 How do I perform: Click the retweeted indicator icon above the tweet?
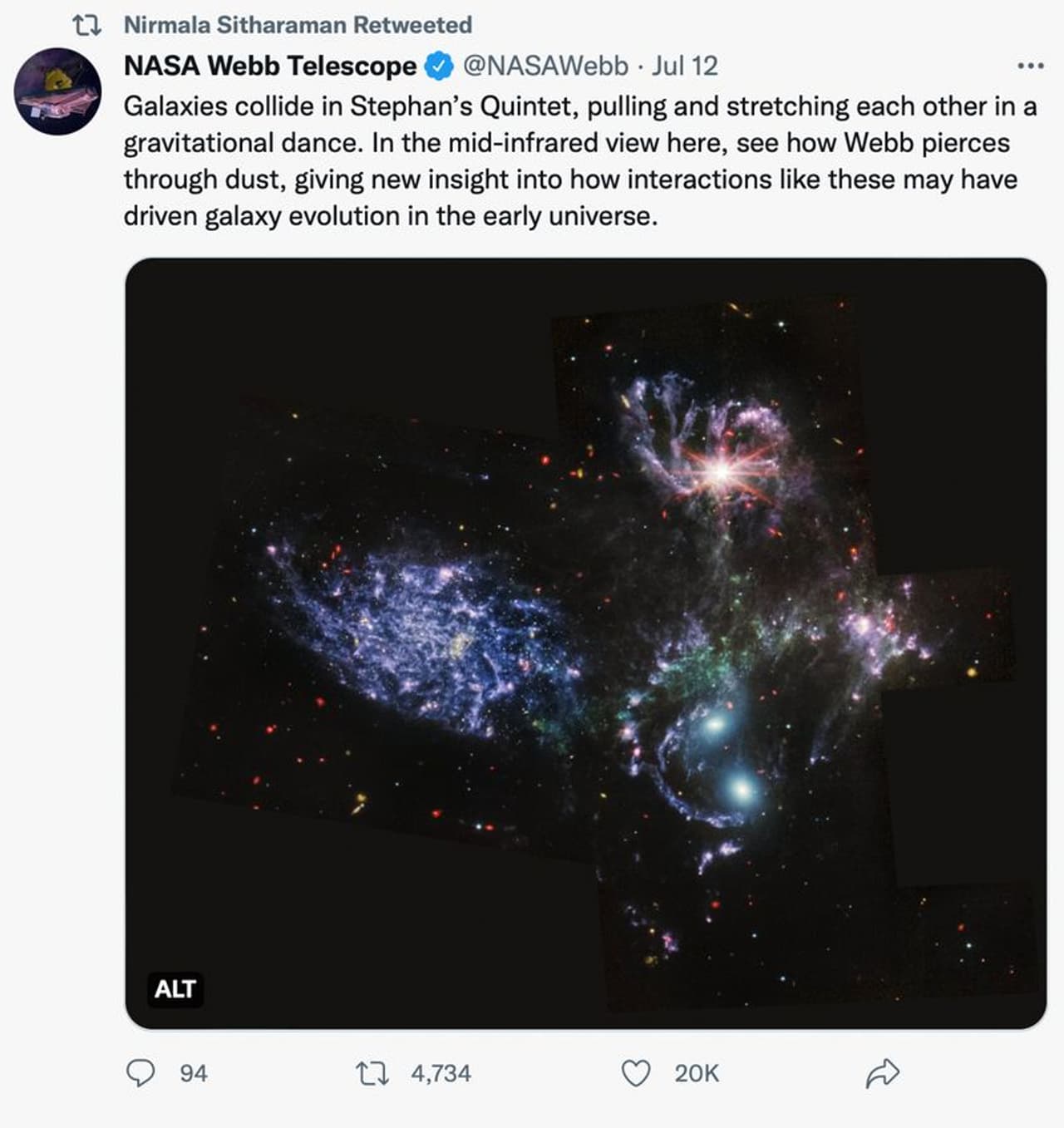(87, 26)
